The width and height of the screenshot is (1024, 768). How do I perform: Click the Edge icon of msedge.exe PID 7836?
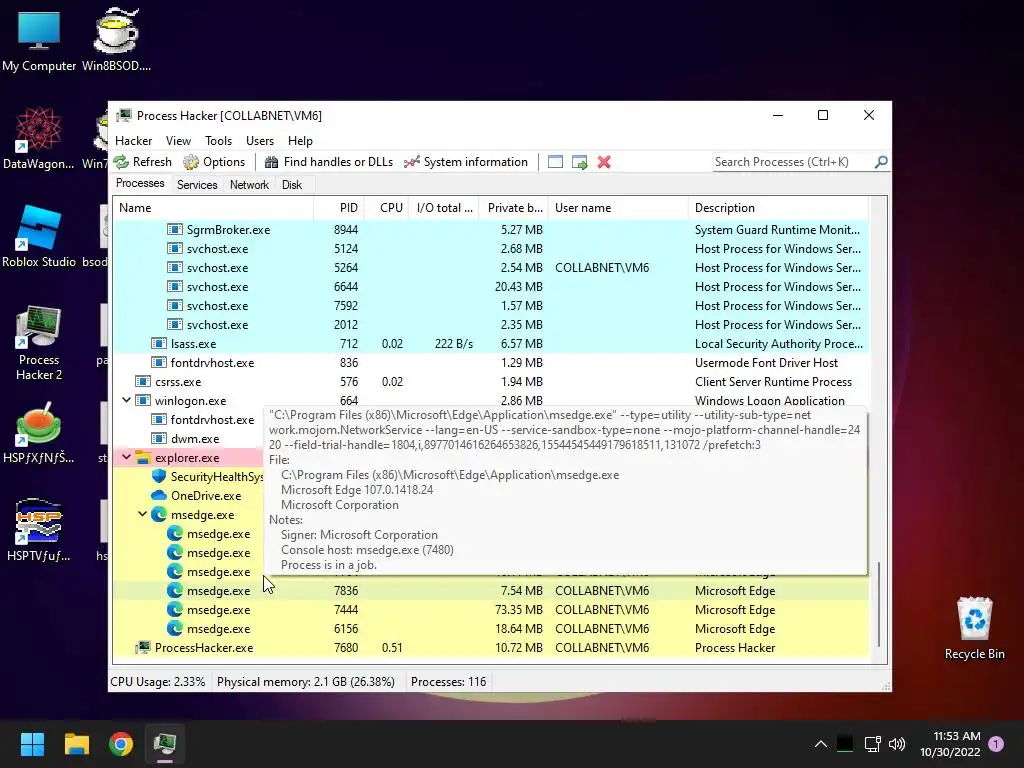tap(174, 590)
